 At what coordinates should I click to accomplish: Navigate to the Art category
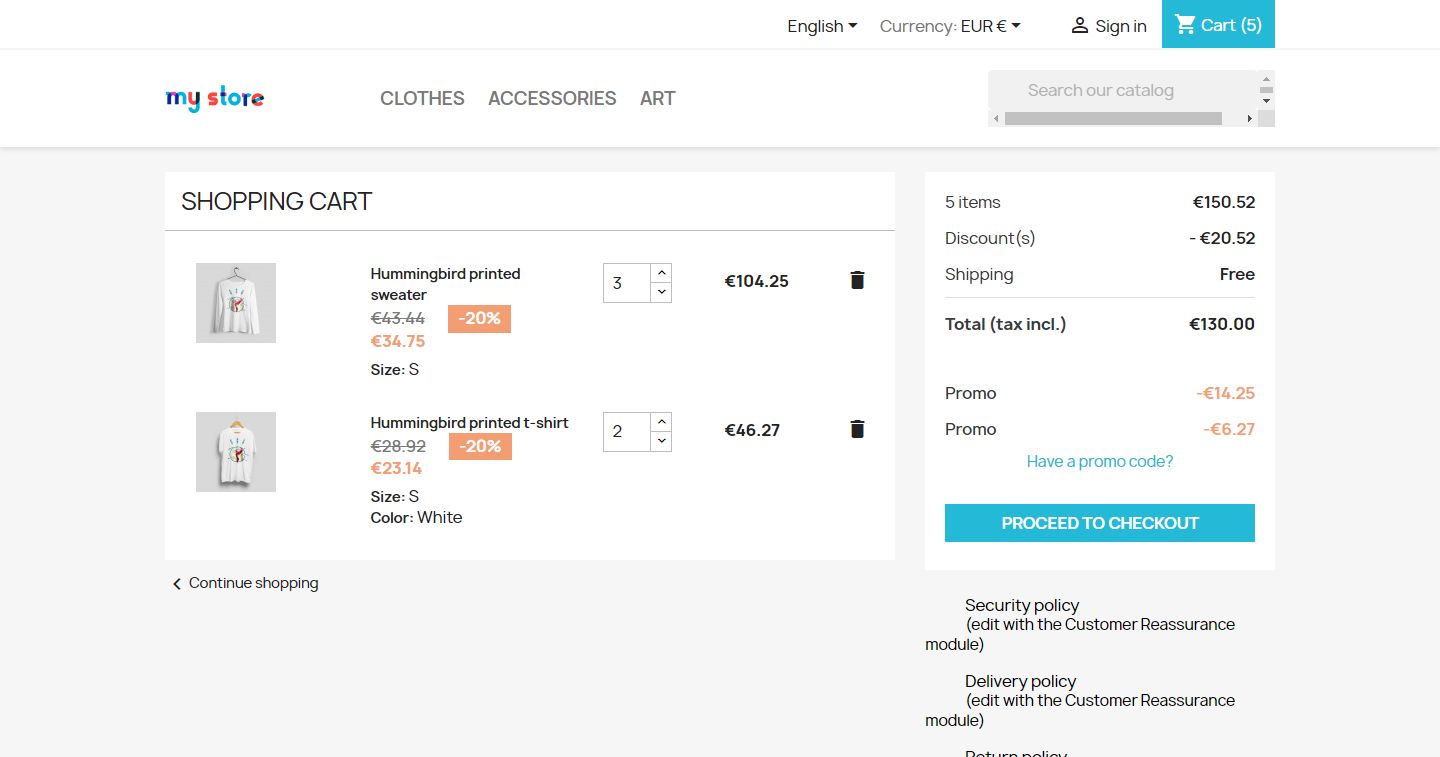[x=658, y=98]
